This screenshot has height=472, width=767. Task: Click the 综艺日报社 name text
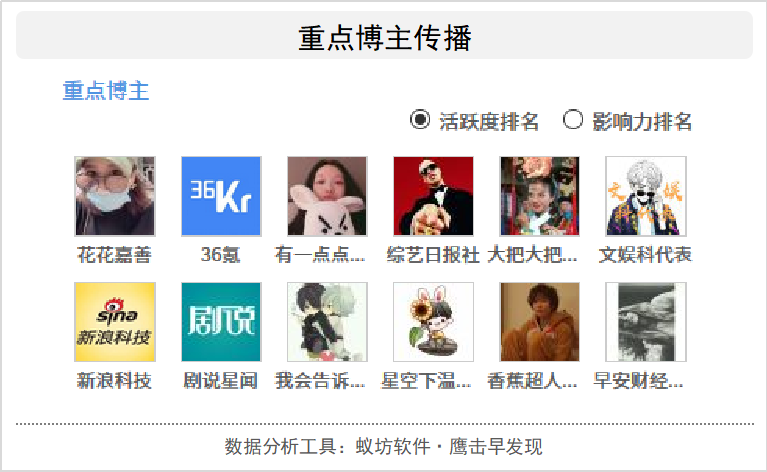point(433,255)
